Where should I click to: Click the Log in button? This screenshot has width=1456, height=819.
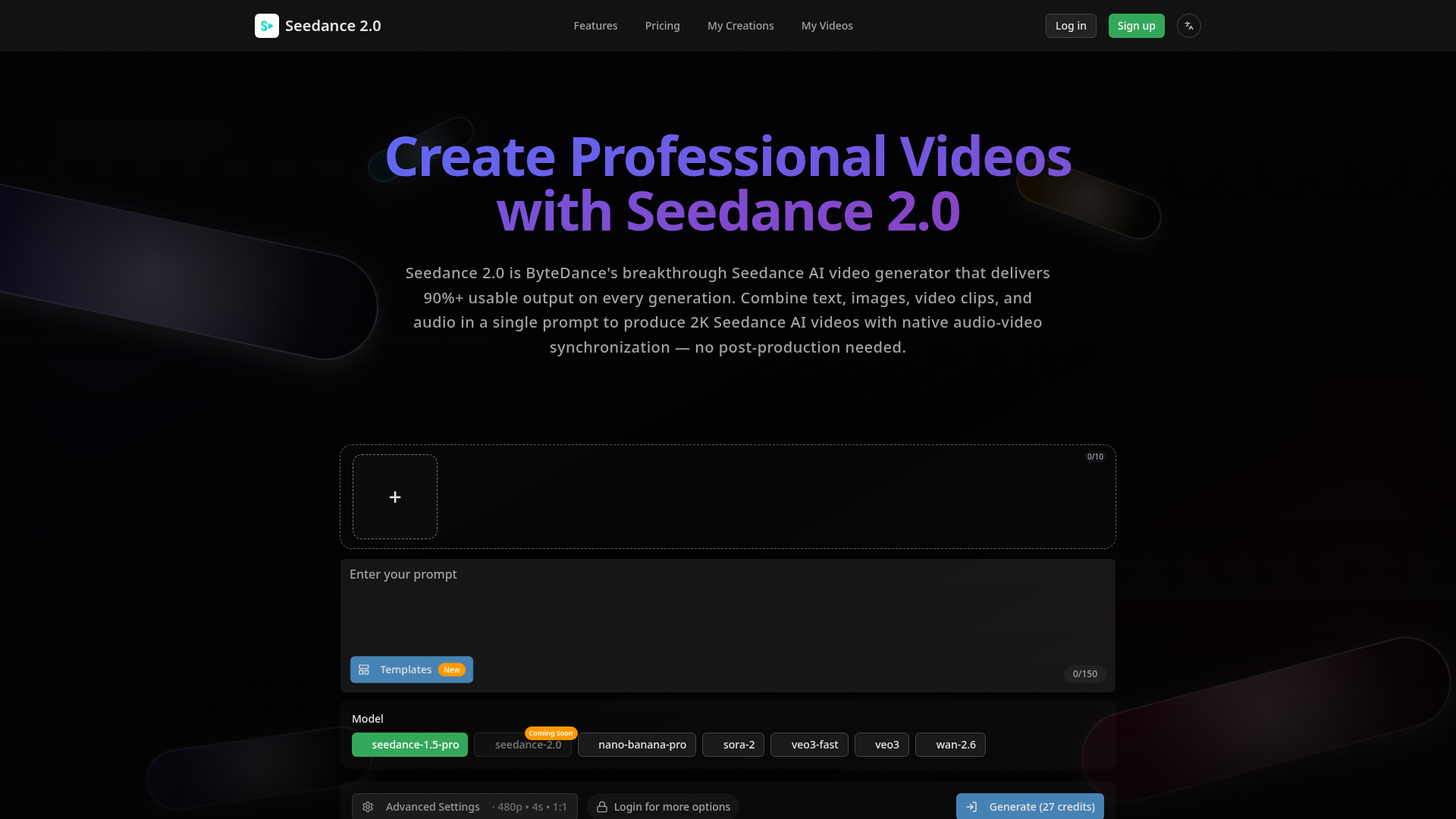tap(1070, 26)
